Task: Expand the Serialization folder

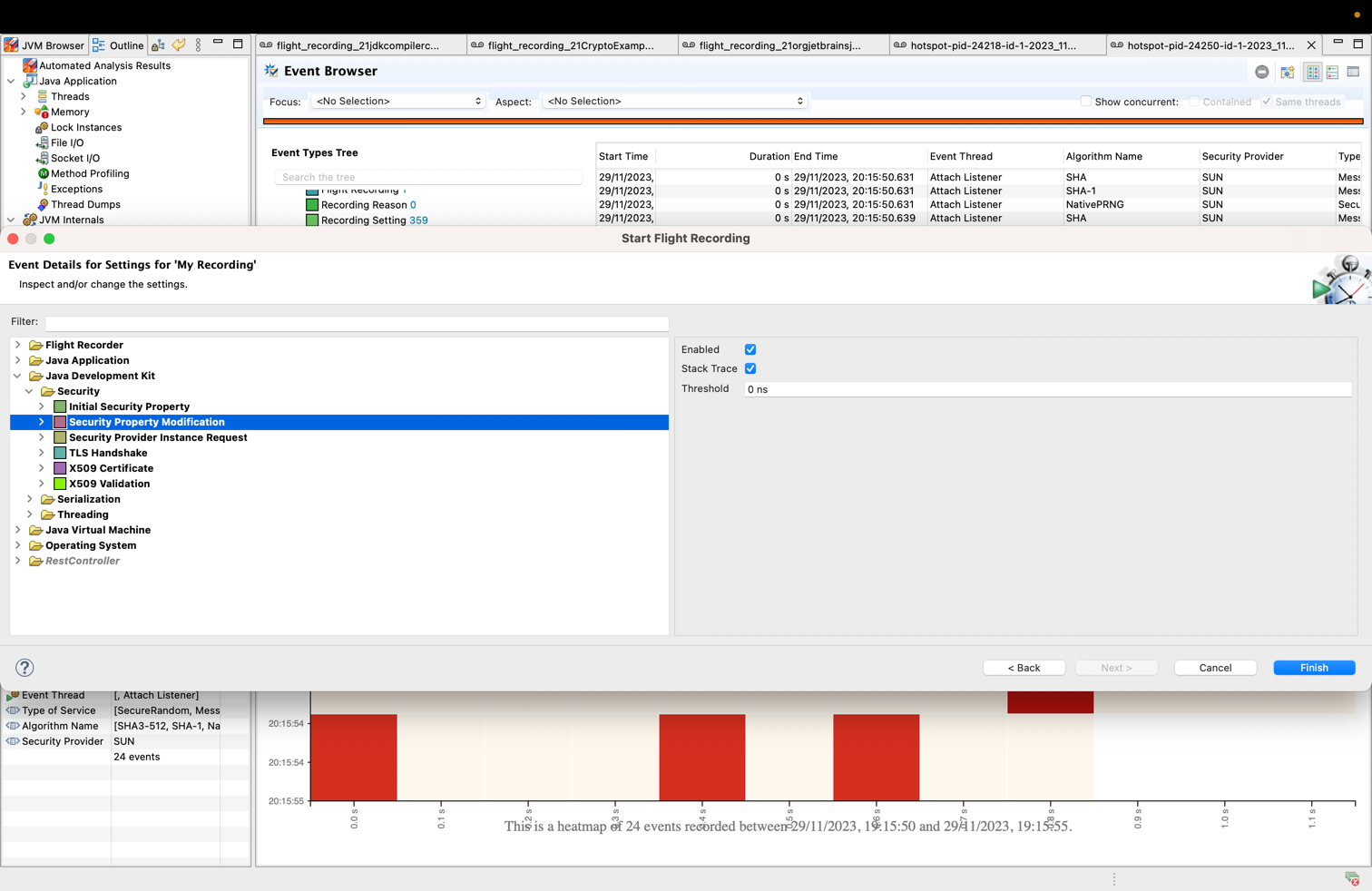Action: pyautogui.click(x=28, y=499)
